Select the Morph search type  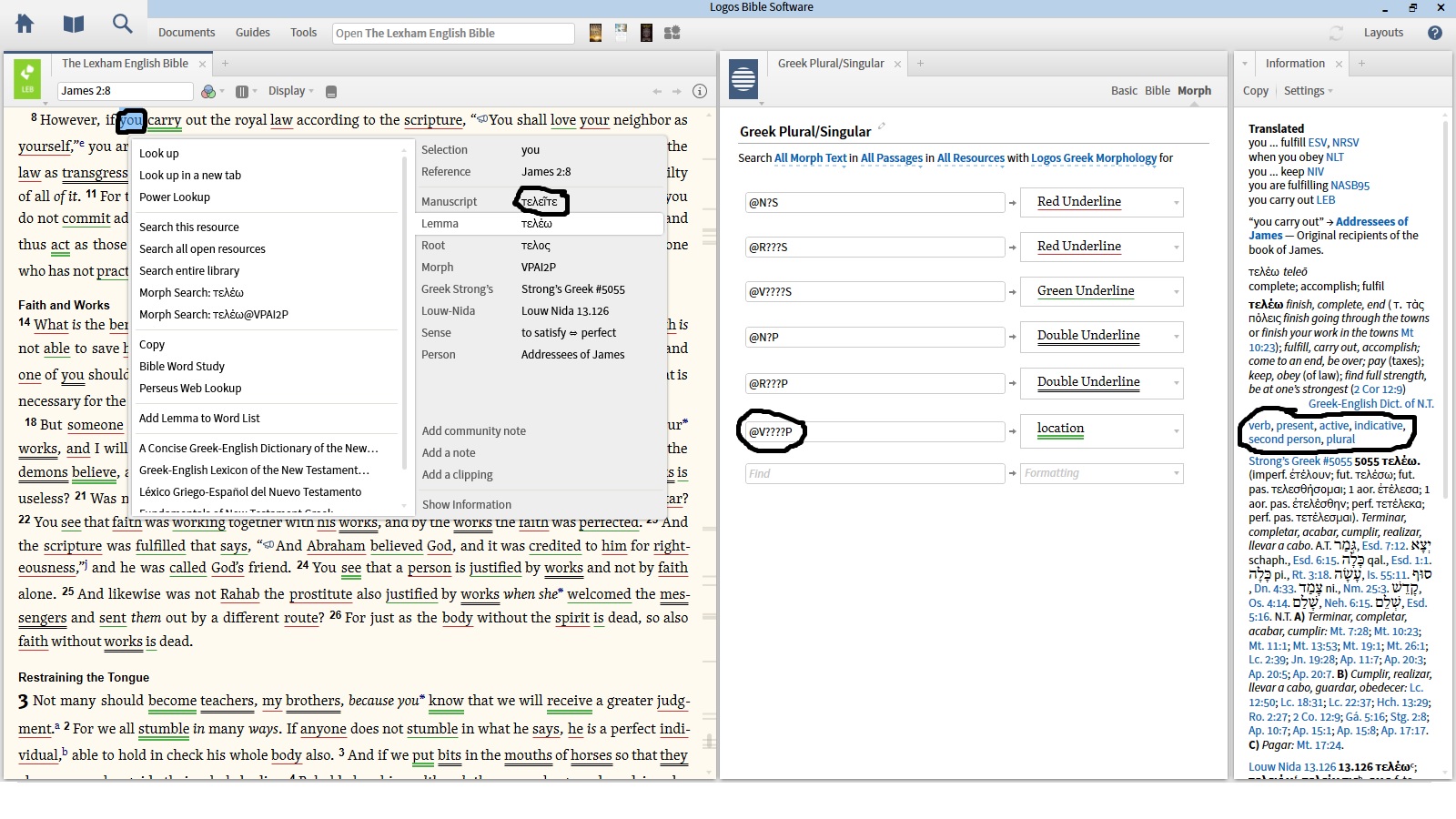[1194, 91]
